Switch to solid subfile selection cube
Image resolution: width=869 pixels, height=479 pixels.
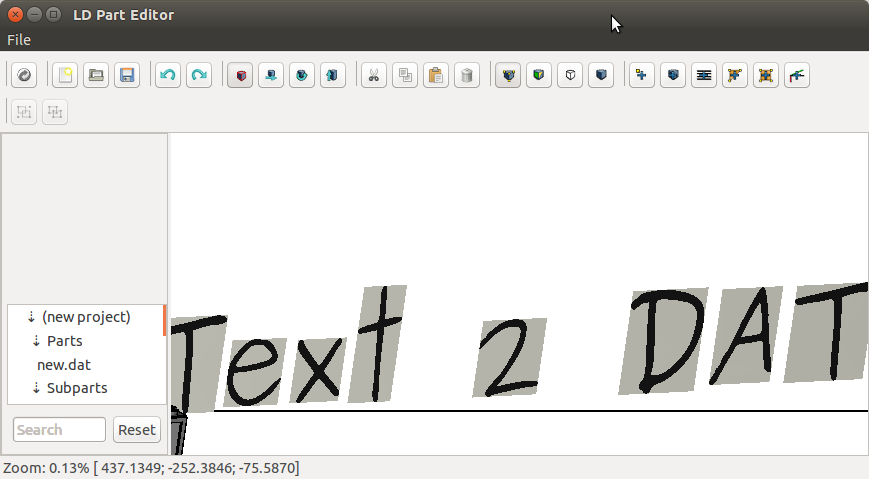(x=601, y=75)
